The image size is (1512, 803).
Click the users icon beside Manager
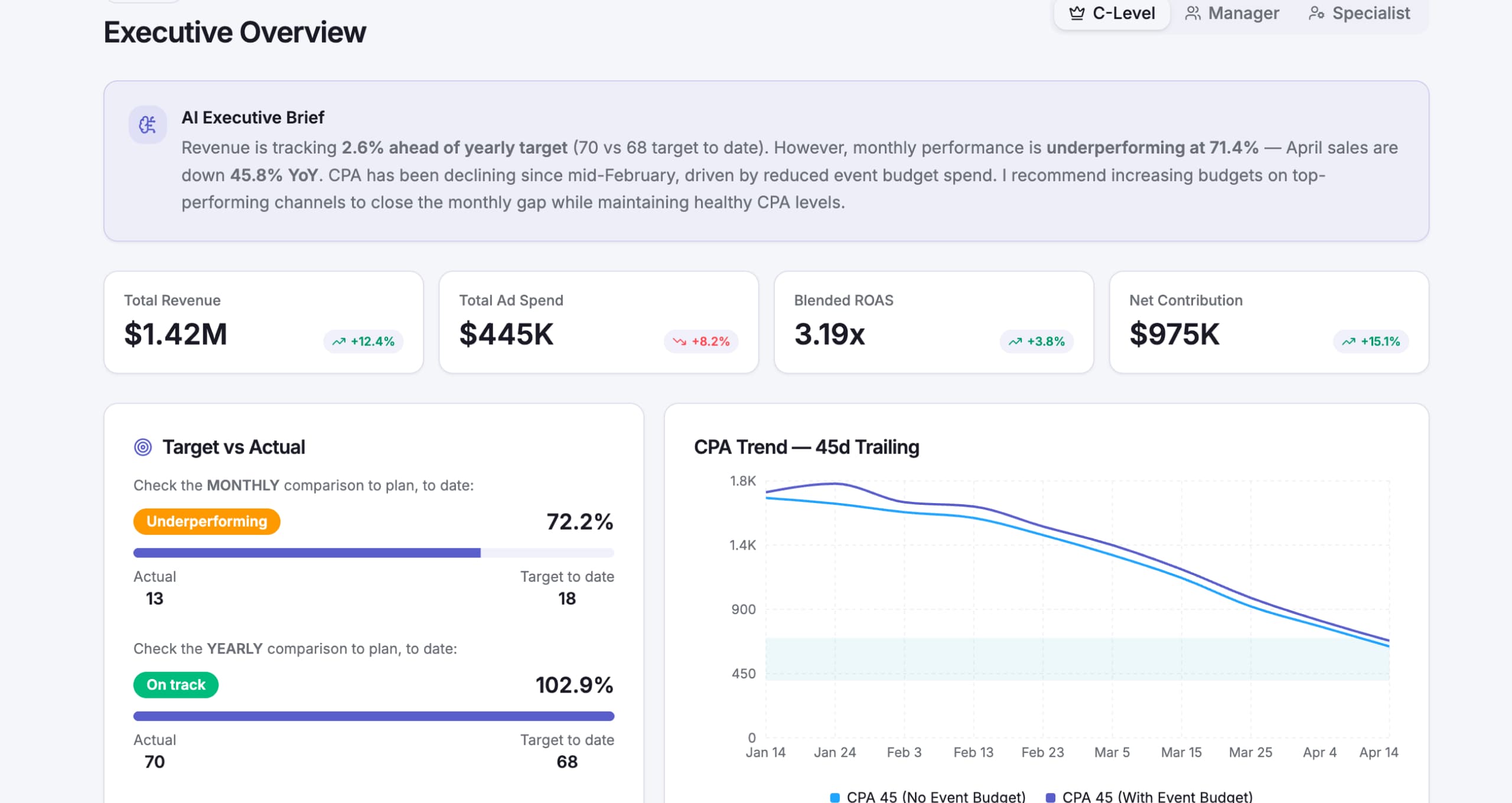(1192, 13)
